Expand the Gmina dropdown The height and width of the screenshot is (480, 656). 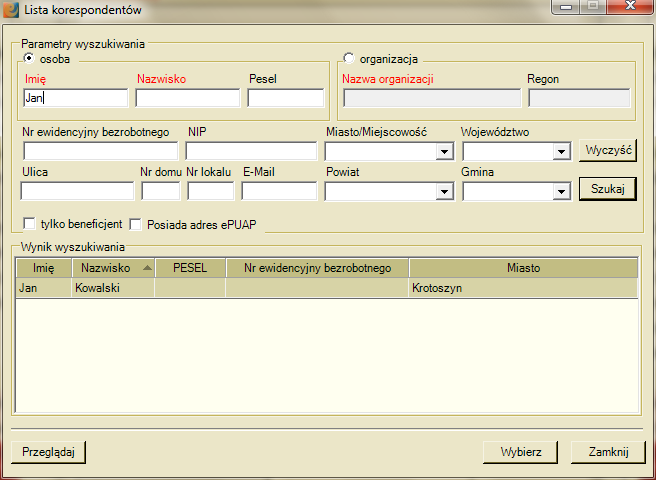(561, 192)
